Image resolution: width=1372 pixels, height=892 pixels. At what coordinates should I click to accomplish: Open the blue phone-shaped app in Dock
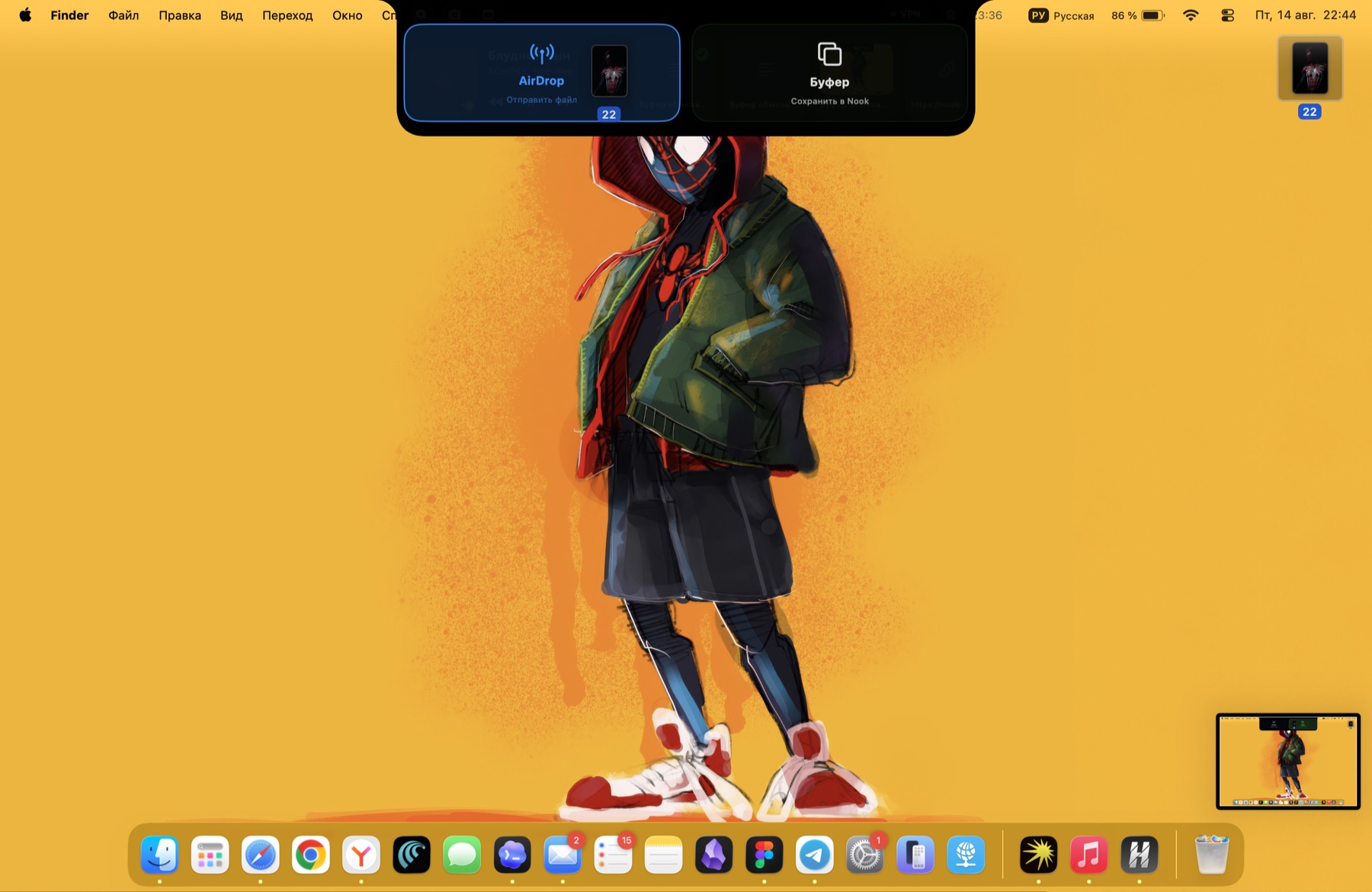click(x=915, y=855)
